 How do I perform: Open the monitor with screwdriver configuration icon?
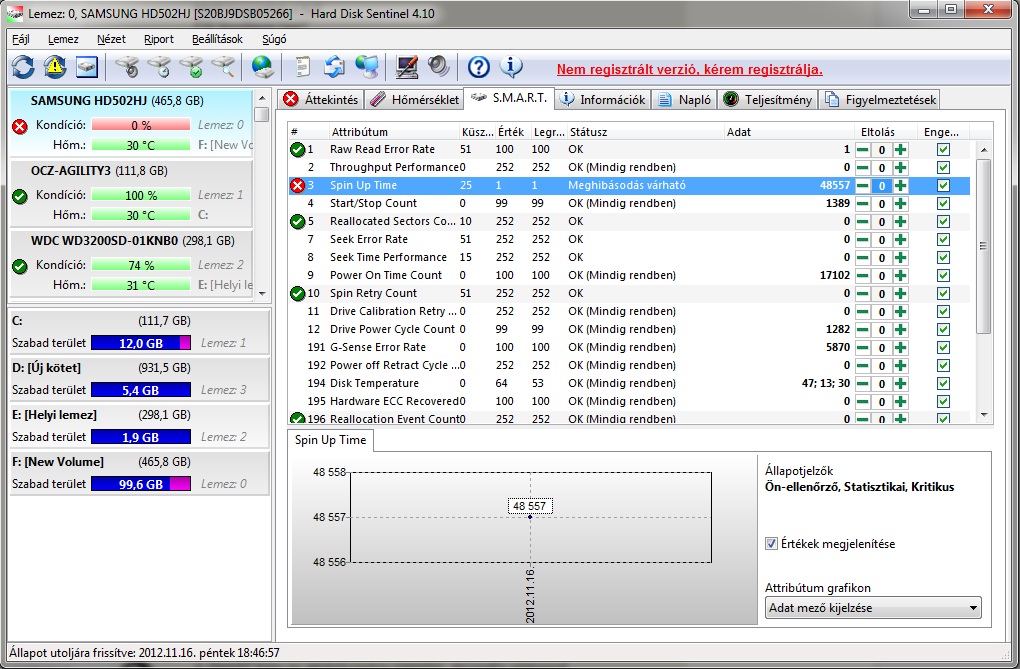click(407, 67)
